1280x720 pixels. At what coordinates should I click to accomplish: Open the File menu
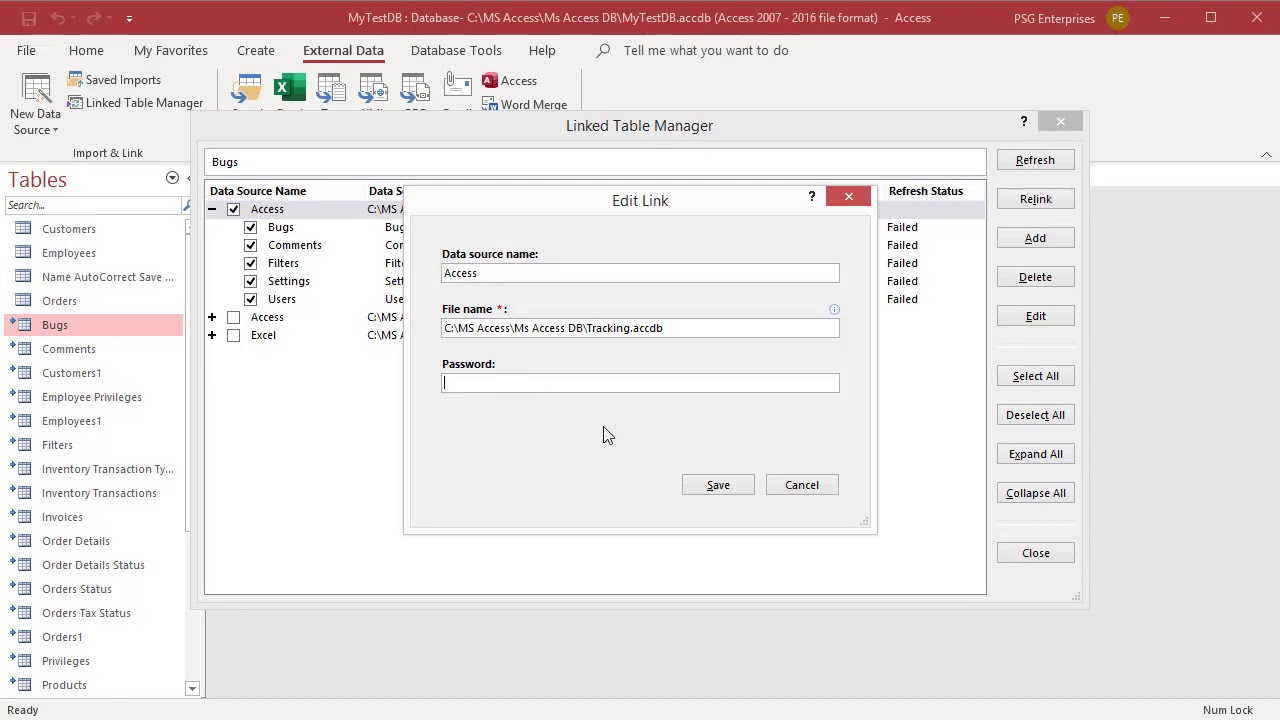click(26, 51)
